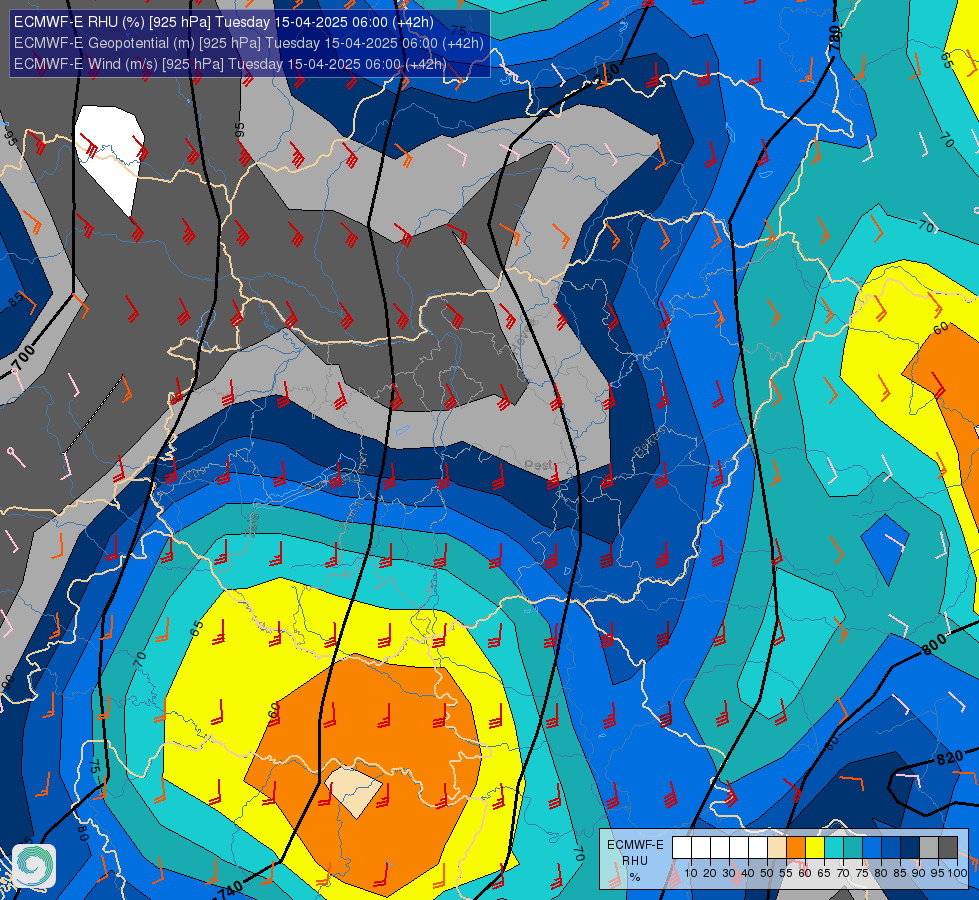Viewport: 979px width, 900px height.
Task: Click the Pest place name on map
Action: click(x=538, y=465)
